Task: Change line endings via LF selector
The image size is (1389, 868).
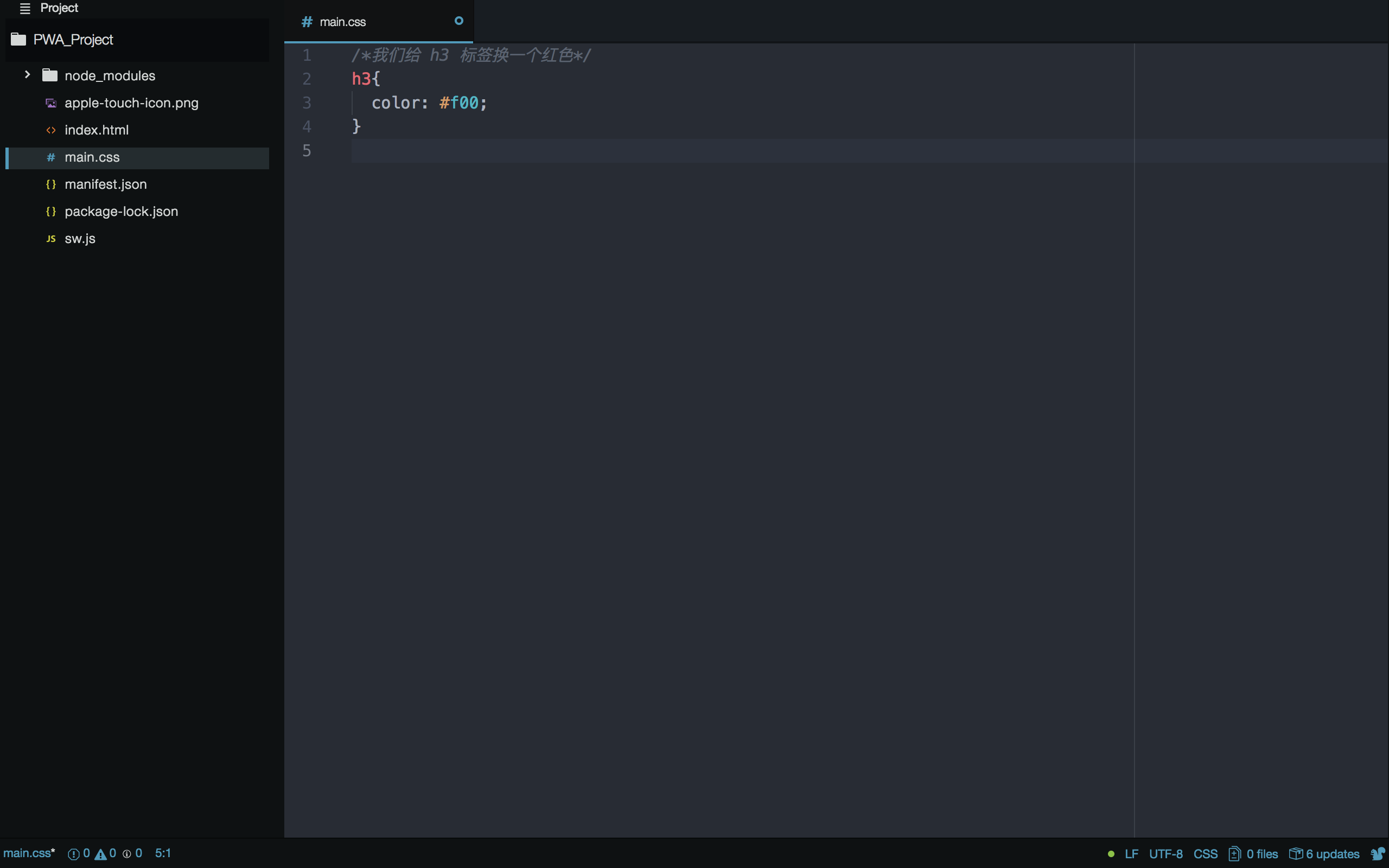Action: click(x=1132, y=854)
